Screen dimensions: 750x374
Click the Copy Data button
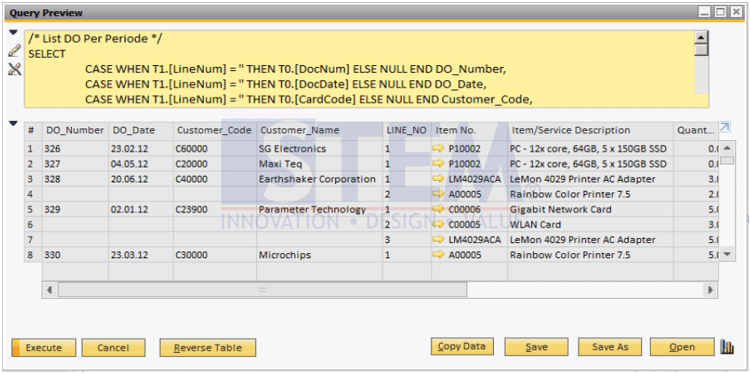coord(462,346)
